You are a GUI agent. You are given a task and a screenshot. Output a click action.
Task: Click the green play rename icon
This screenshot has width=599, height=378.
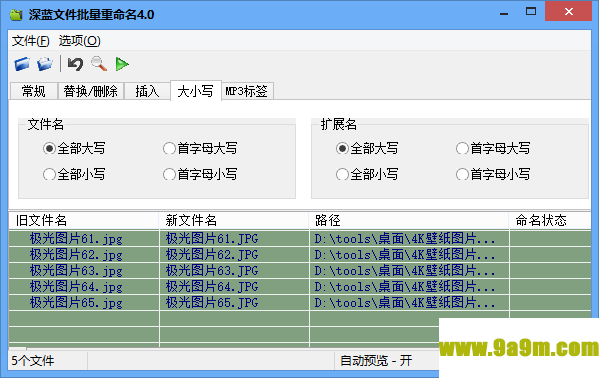pos(122,64)
